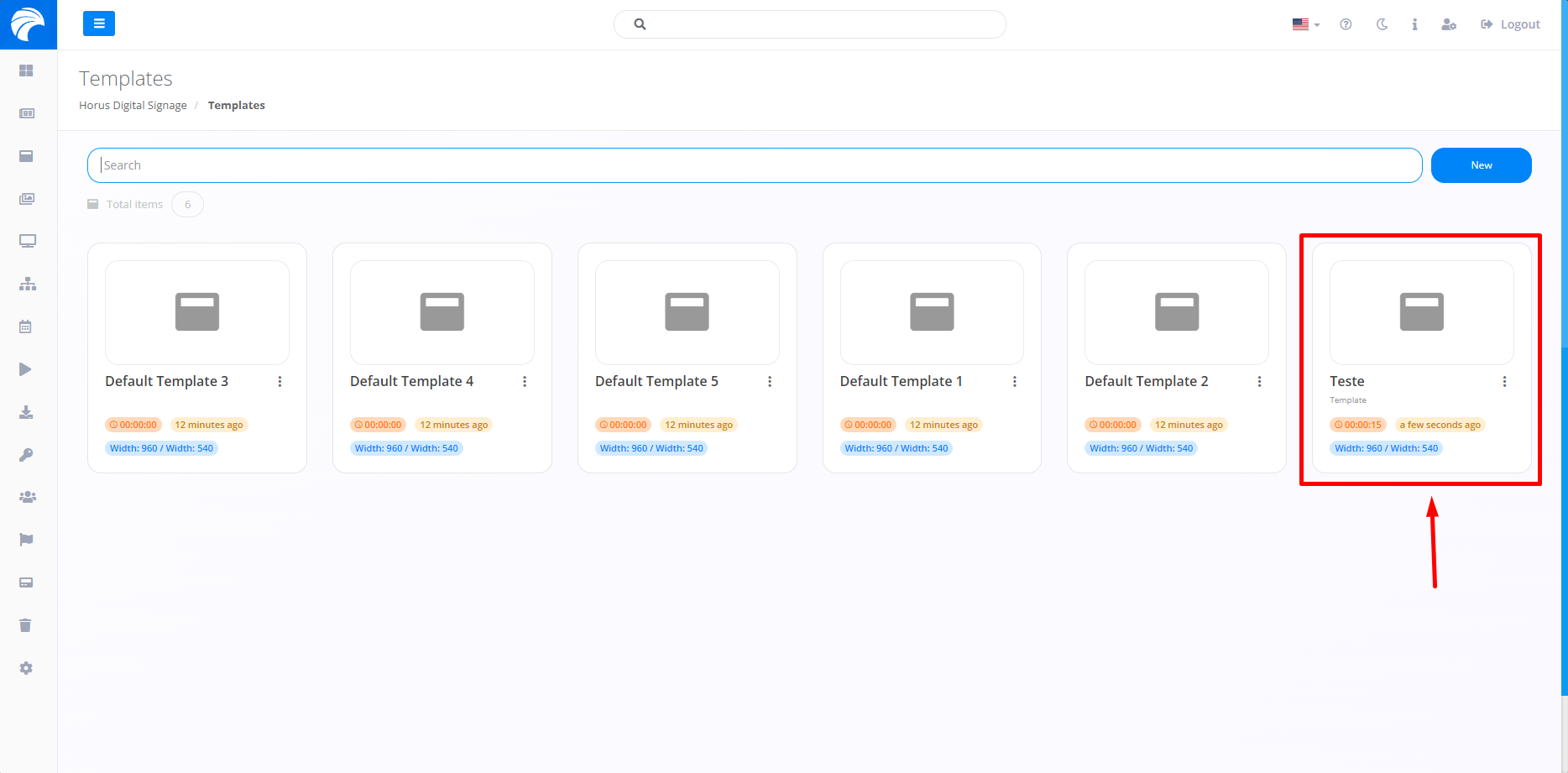This screenshot has width=1568, height=773.
Task: Click the play icon in sidebar
Action: 26,369
